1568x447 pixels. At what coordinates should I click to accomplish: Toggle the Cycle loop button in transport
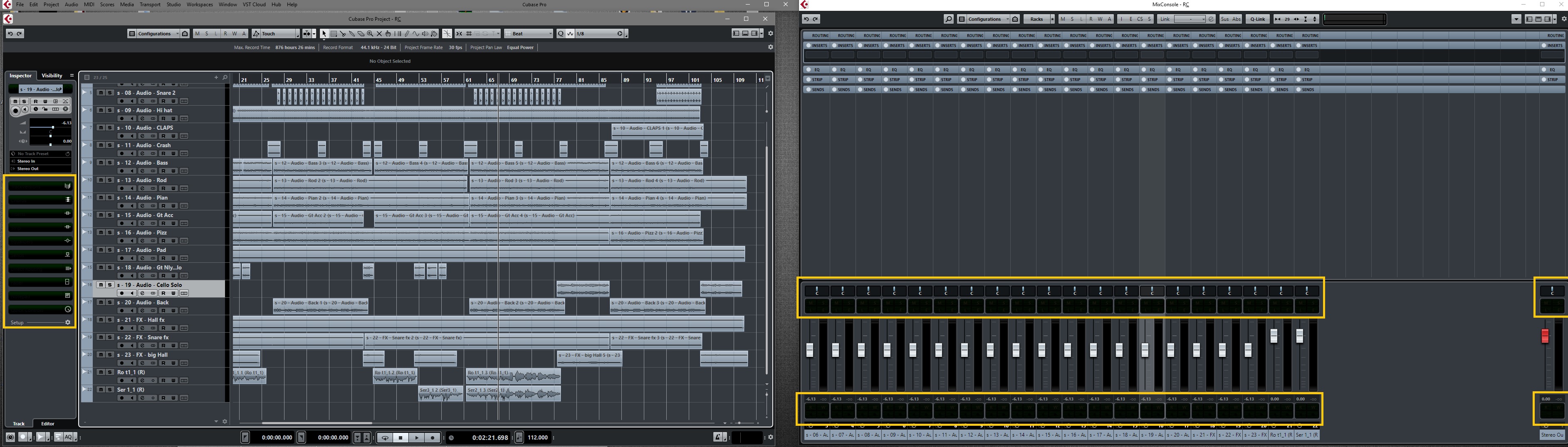pos(385,437)
